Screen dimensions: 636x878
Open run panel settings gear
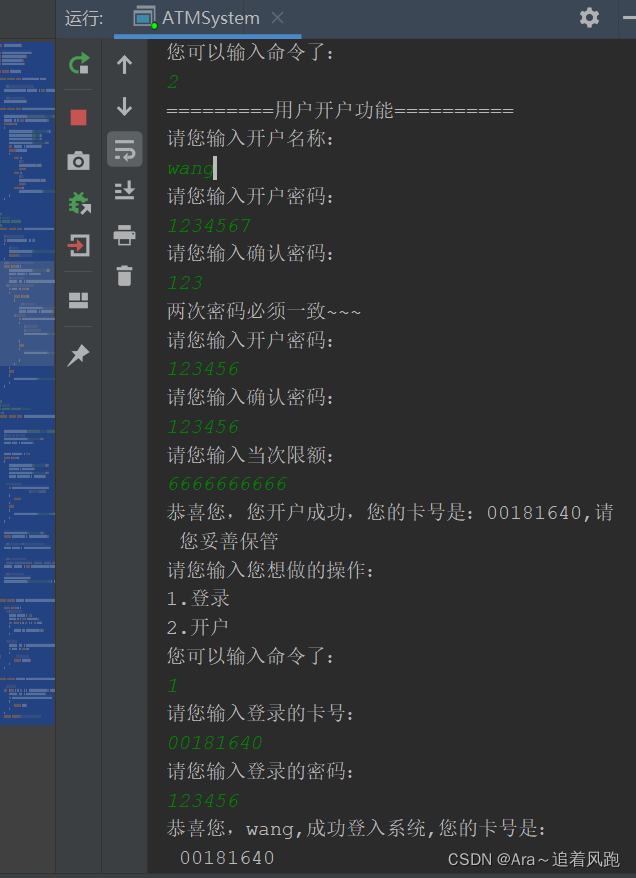(x=589, y=18)
